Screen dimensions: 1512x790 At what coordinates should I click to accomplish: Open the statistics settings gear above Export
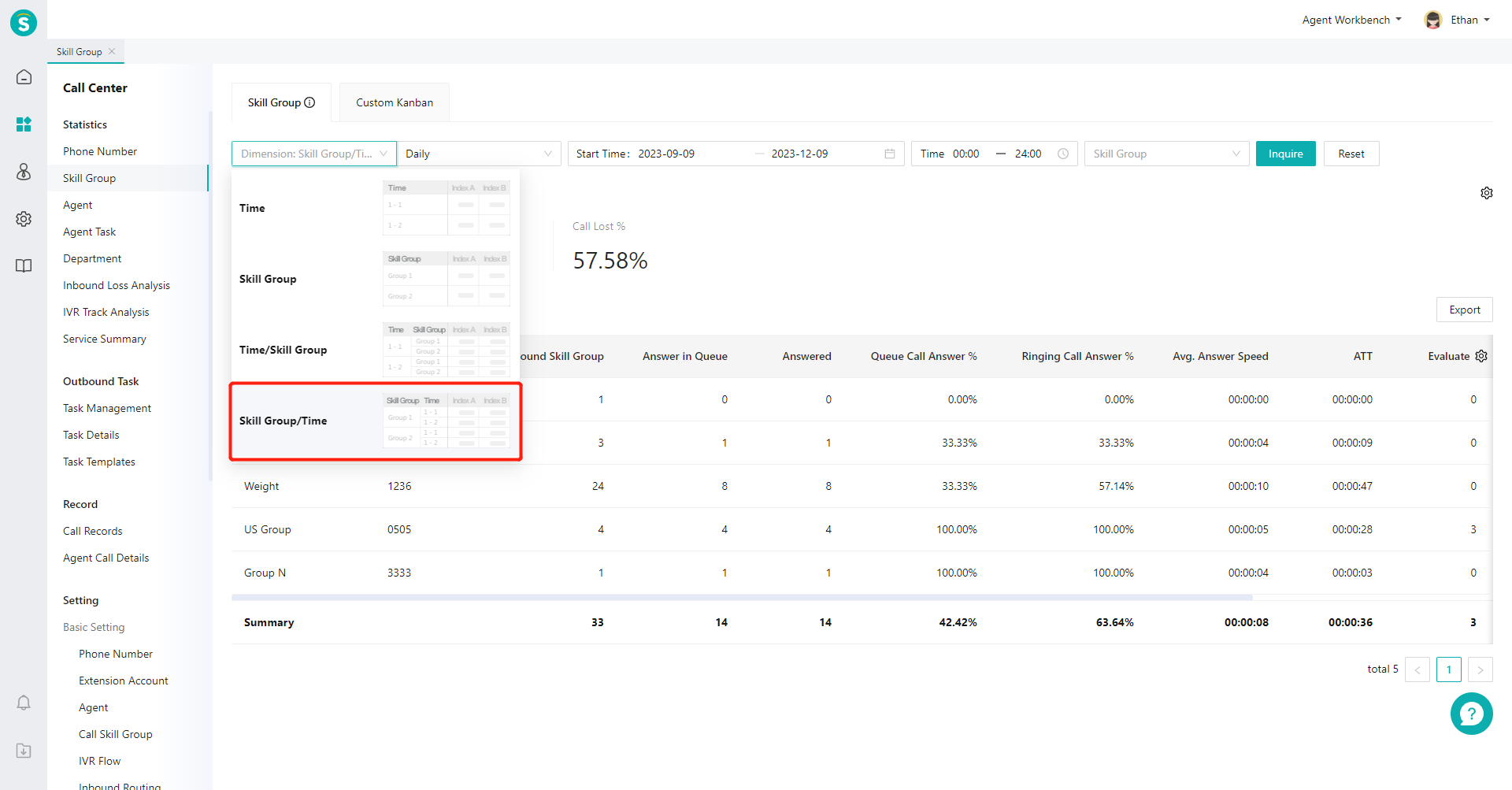[x=1487, y=193]
